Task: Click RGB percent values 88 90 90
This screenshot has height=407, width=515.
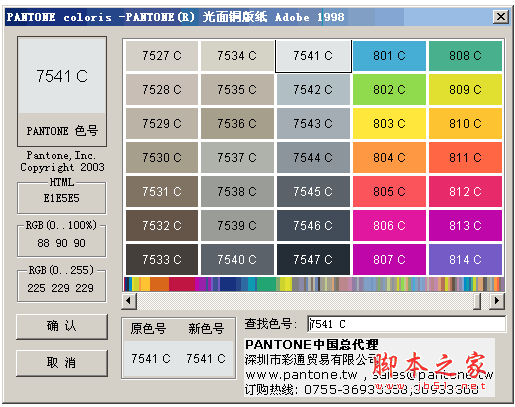Action: click(x=61, y=243)
